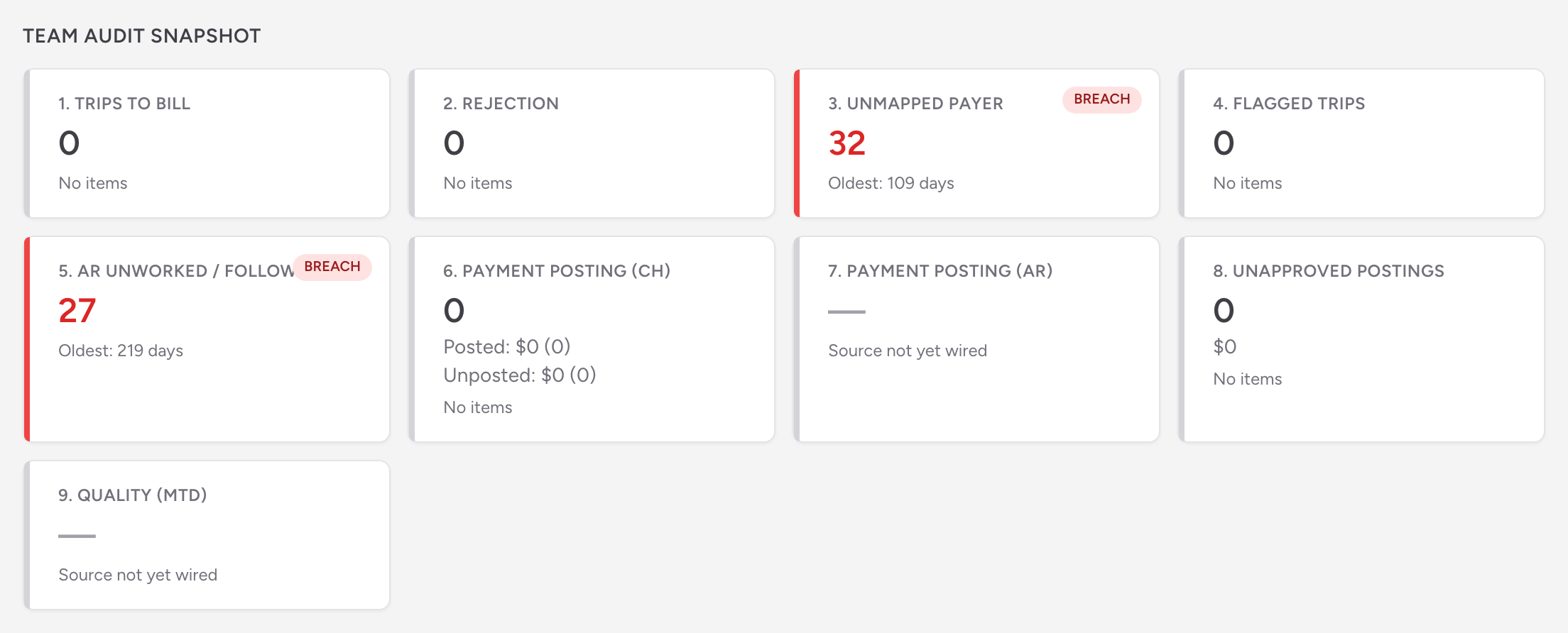Select the "4. FLAGGED TRIPS" card title
This screenshot has width=1568, height=633.
pyautogui.click(x=1289, y=104)
